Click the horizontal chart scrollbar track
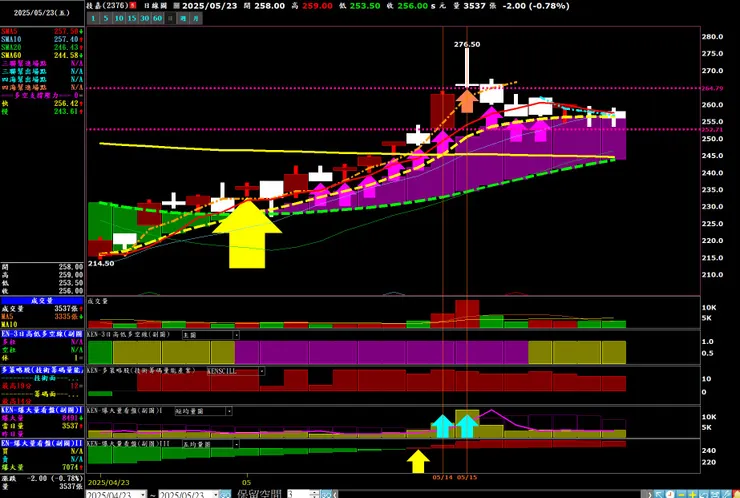740x498 pixels. 491,494
